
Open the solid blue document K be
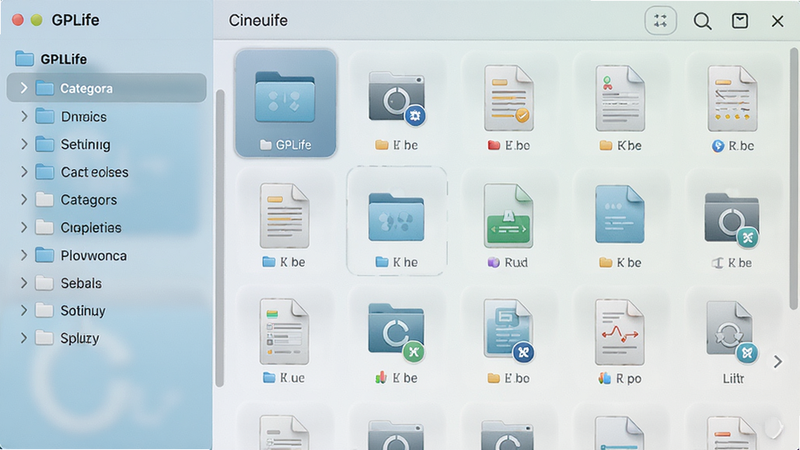[620, 214]
